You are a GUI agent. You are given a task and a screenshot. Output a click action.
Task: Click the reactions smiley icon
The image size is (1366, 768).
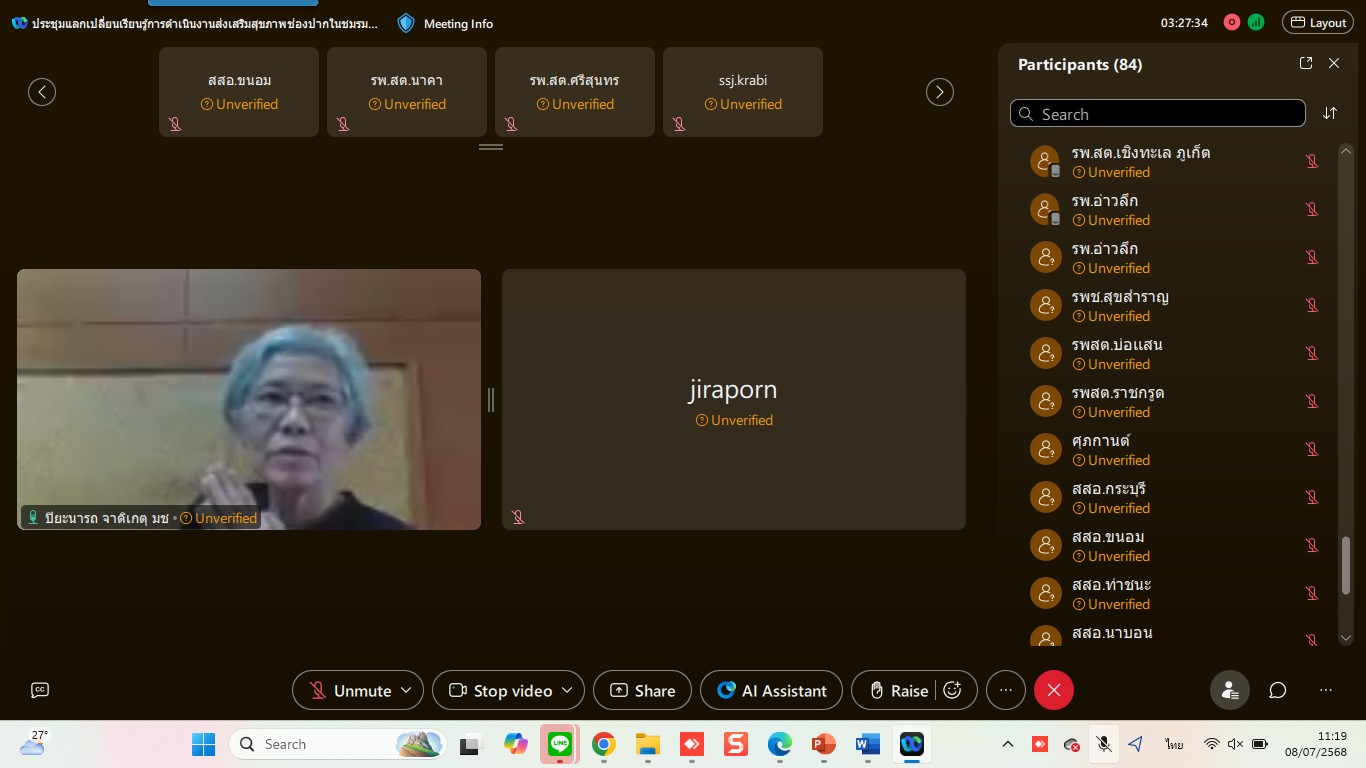953,690
